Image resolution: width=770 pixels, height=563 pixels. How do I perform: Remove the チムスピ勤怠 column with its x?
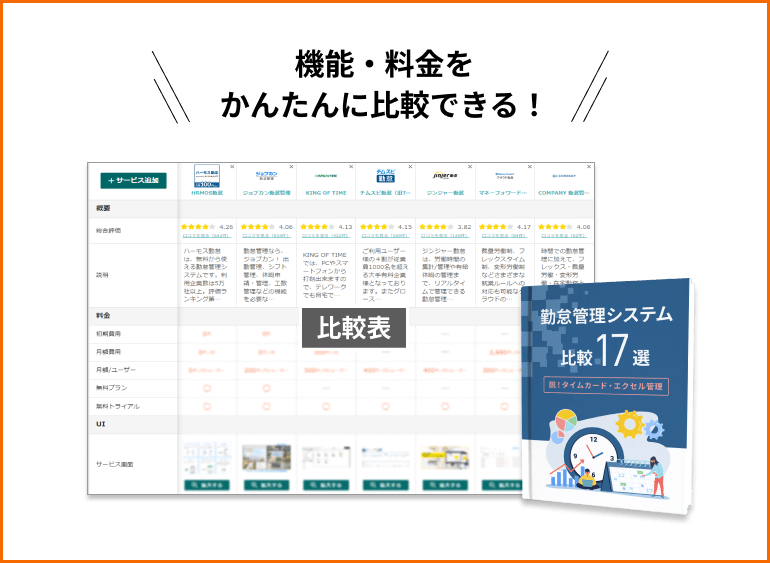pos(411,167)
